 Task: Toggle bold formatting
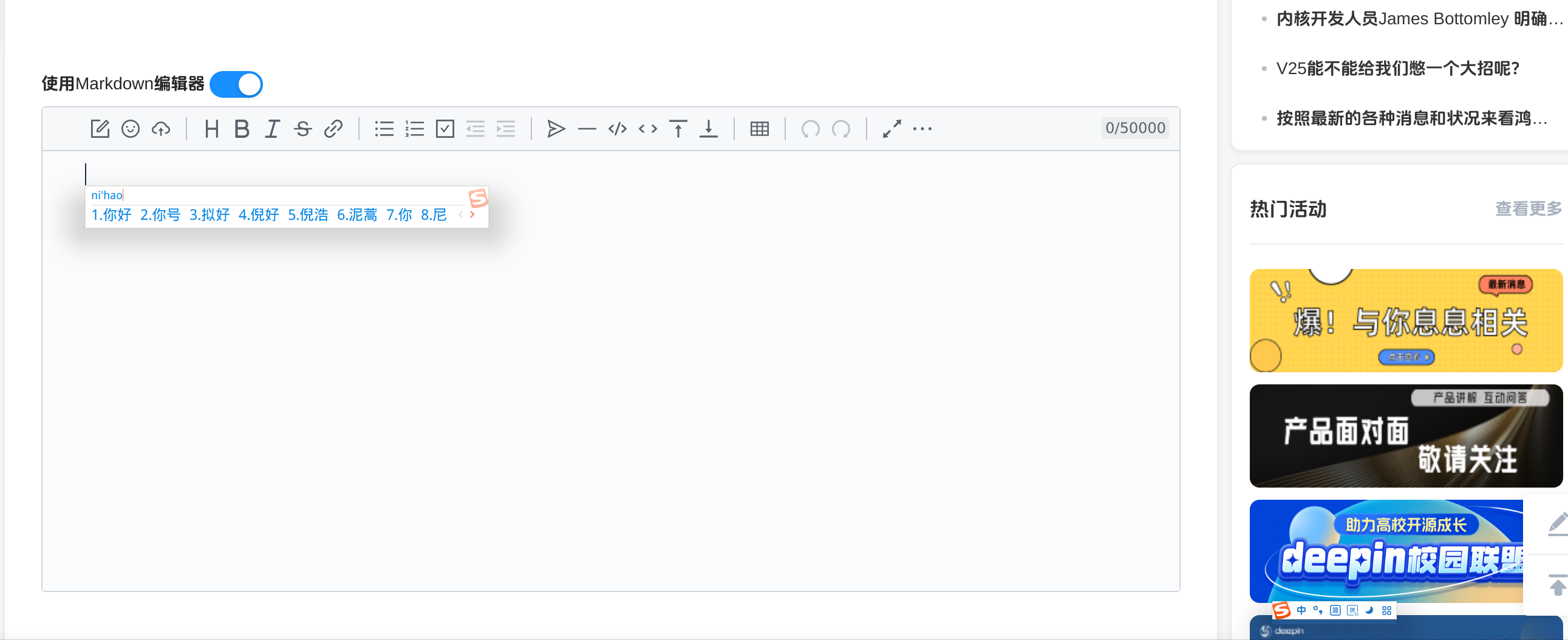[242, 128]
